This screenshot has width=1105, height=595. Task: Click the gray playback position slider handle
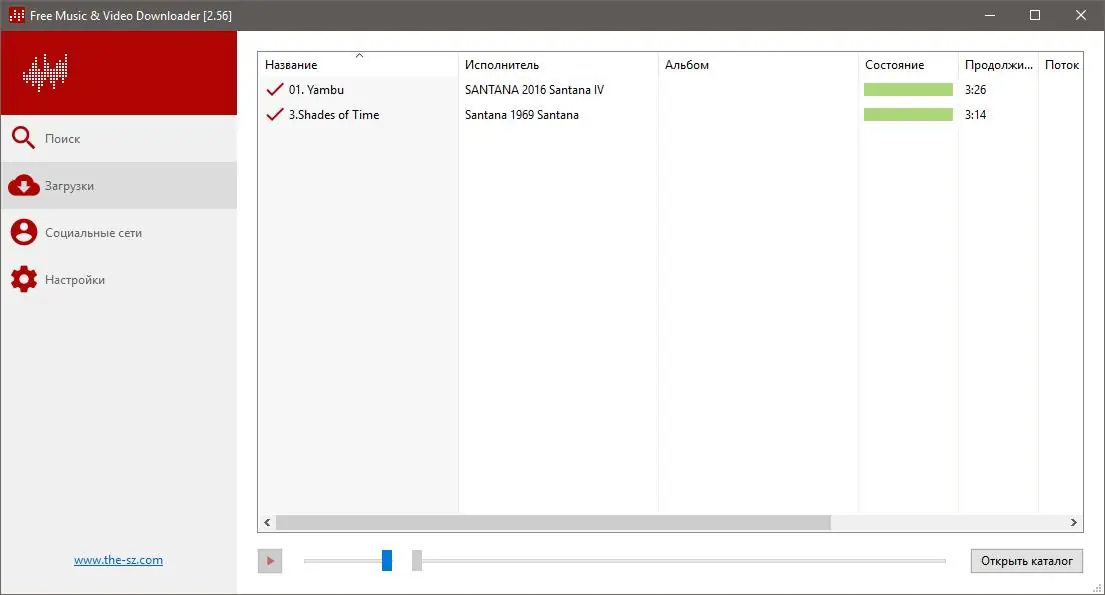coord(417,560)
